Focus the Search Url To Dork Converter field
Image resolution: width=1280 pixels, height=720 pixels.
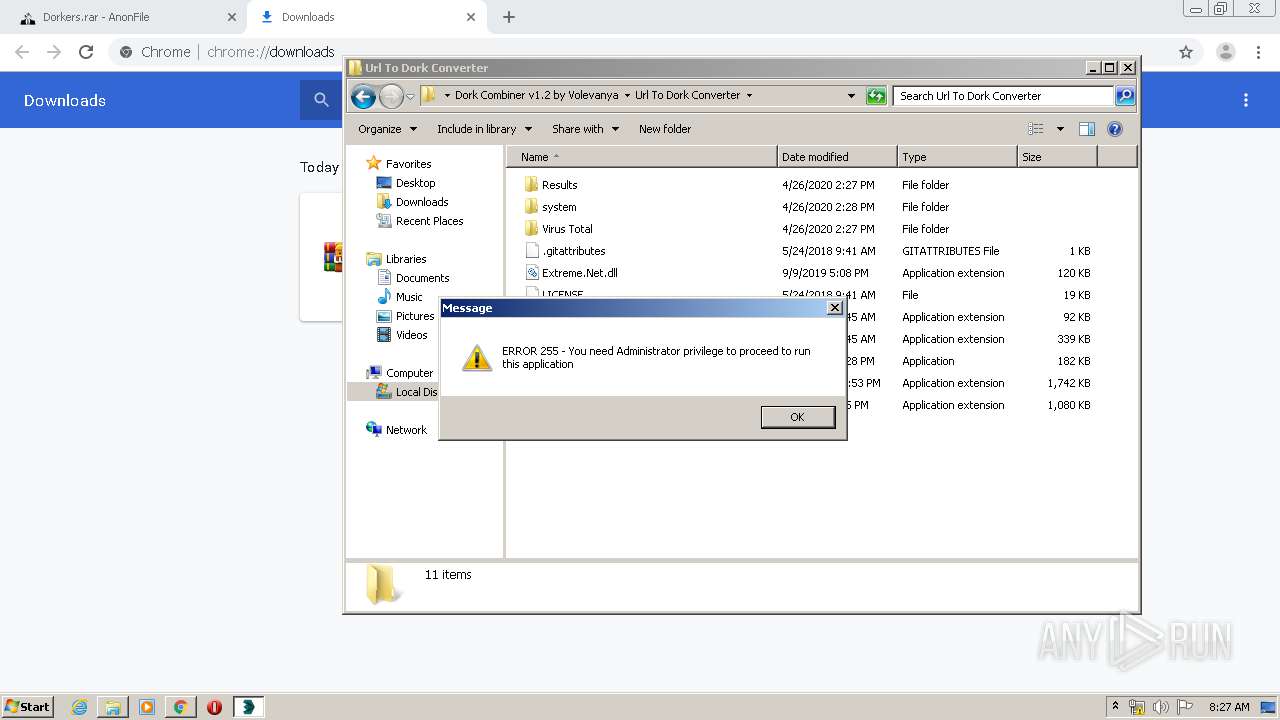tap(1003, 96)
